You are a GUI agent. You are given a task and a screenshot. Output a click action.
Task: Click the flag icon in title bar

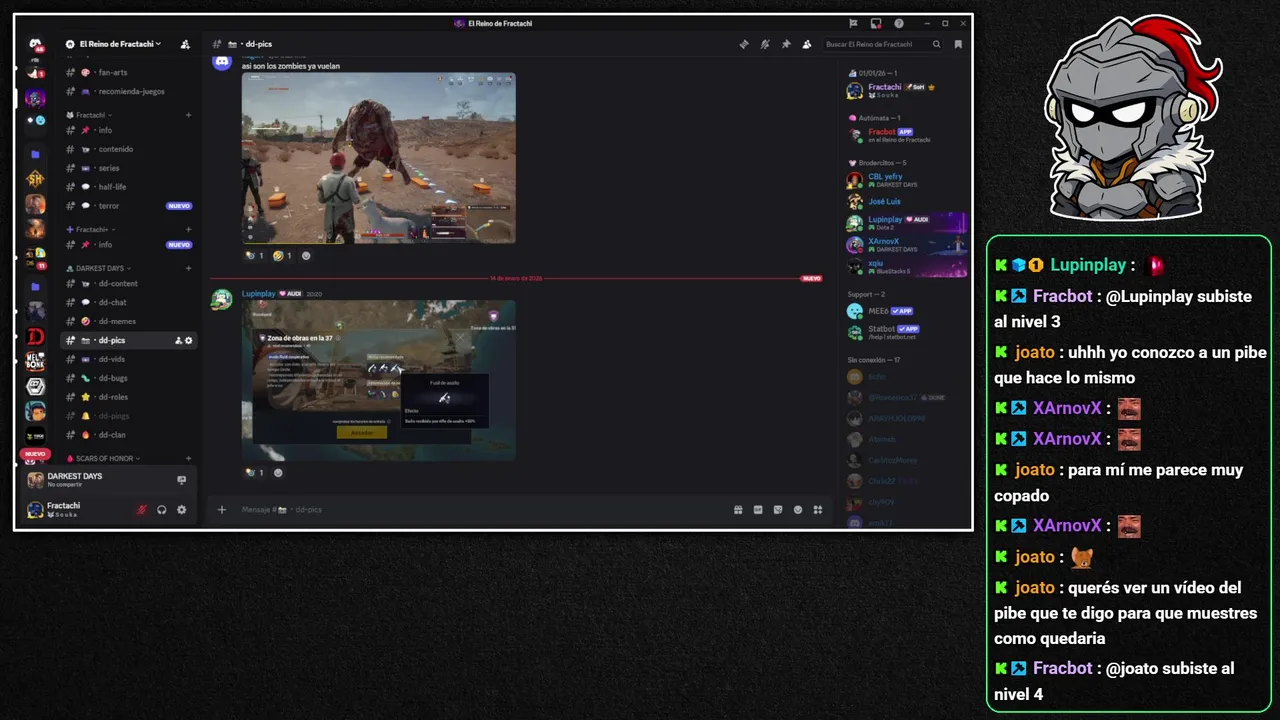853,23
